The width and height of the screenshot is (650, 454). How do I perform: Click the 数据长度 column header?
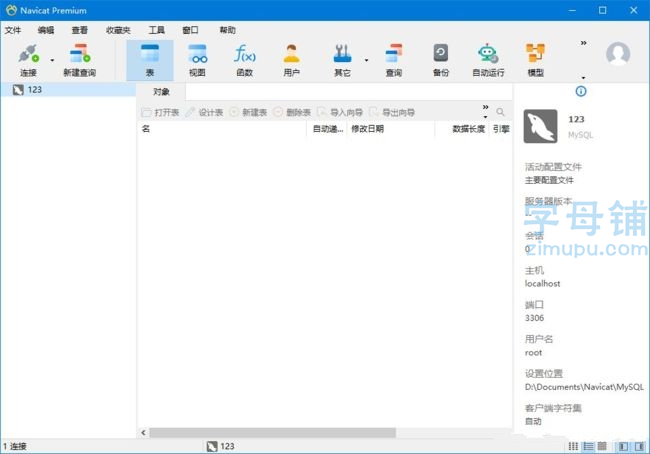coord(462,129)
